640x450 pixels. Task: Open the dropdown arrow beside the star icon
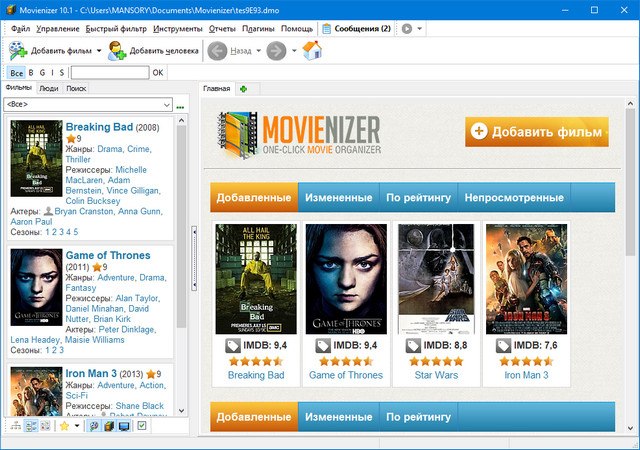coord(78,426)
